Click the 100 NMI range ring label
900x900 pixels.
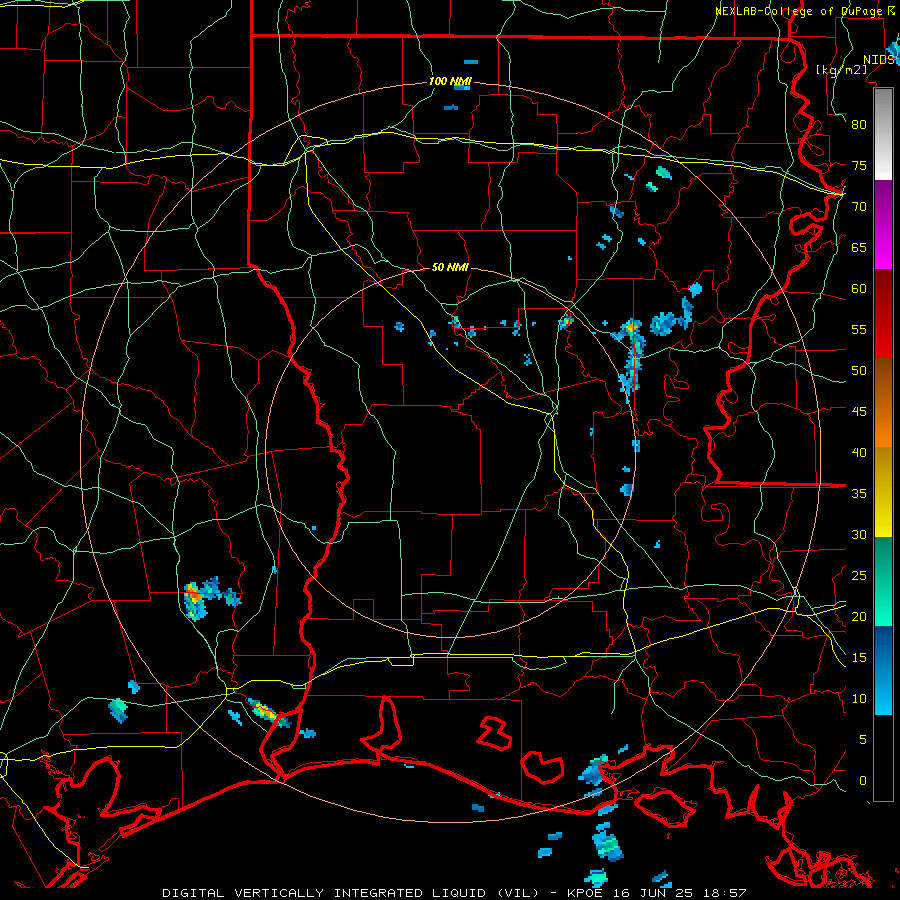pos(450,82)
